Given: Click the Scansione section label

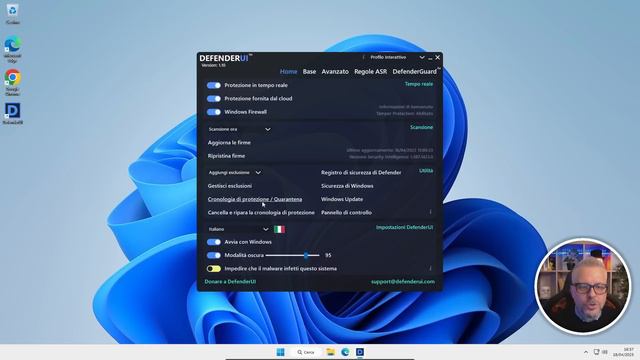Looking at the screenshot, I should (x=421, y=127).
